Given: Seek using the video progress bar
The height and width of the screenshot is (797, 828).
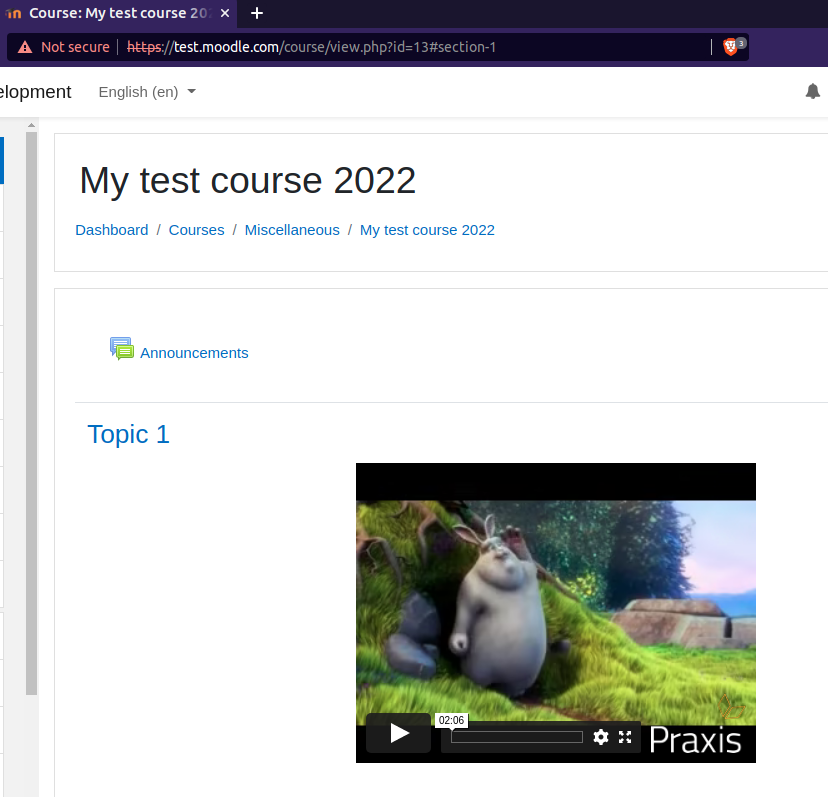Looking at the screenshot, I should 516,737.
